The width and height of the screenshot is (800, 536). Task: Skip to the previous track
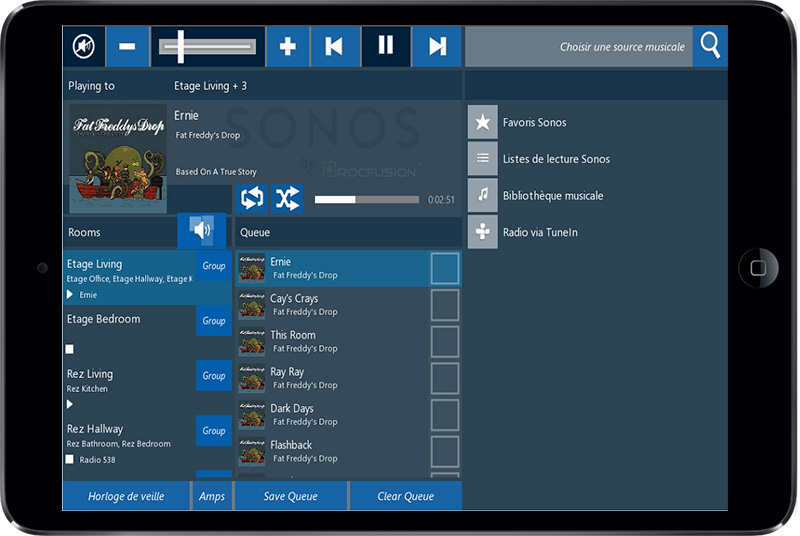pyautogui.click(x=335, y=46)
